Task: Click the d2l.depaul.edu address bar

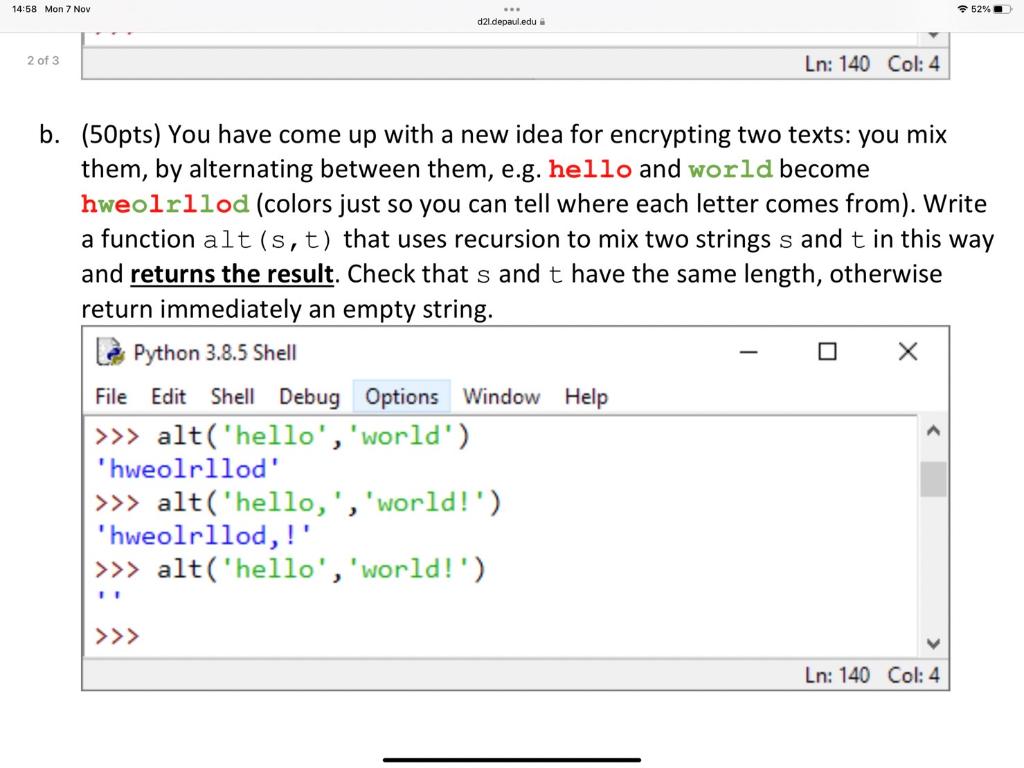Action: point(507,22)
